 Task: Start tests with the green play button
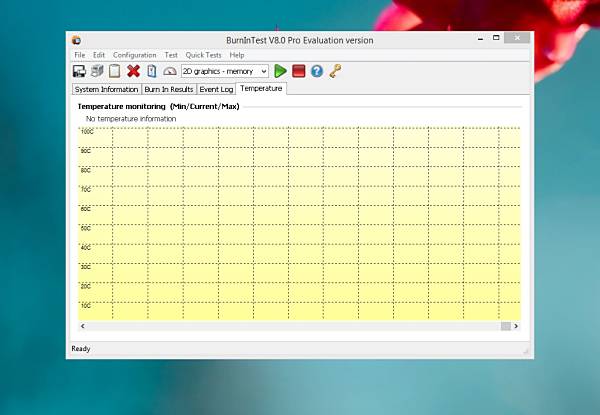click(x=280, y=71)
